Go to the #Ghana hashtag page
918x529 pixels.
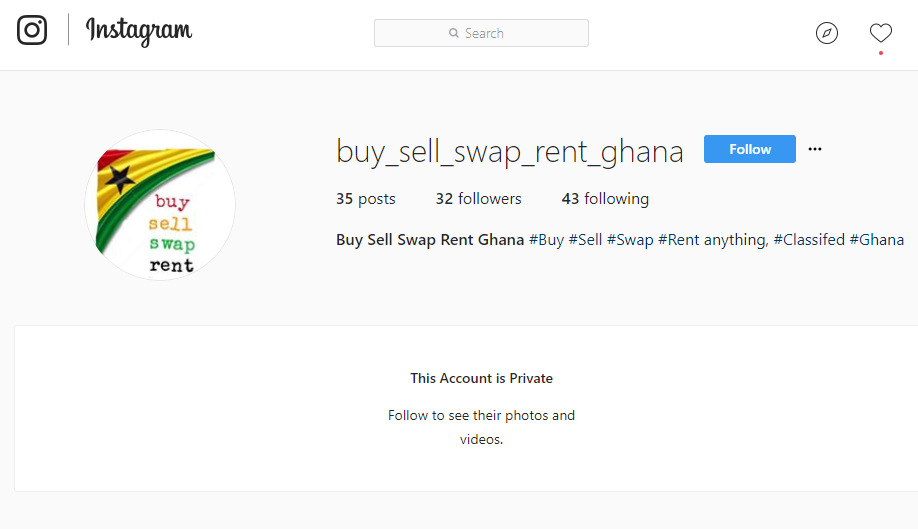[877, 240]
